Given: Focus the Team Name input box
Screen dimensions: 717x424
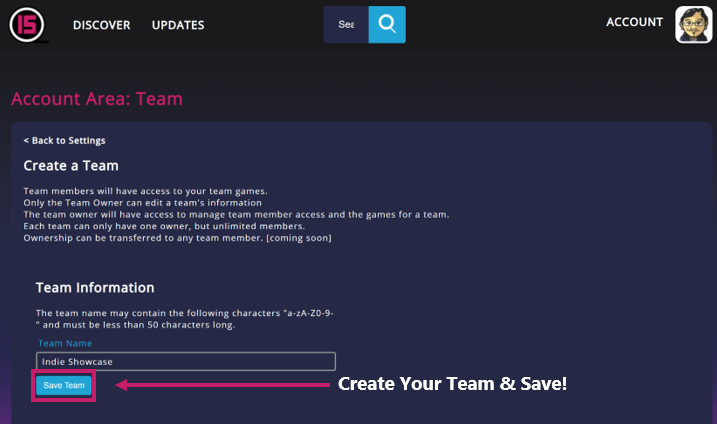Looking at the screenshot, I should click(x=185, y=361).
